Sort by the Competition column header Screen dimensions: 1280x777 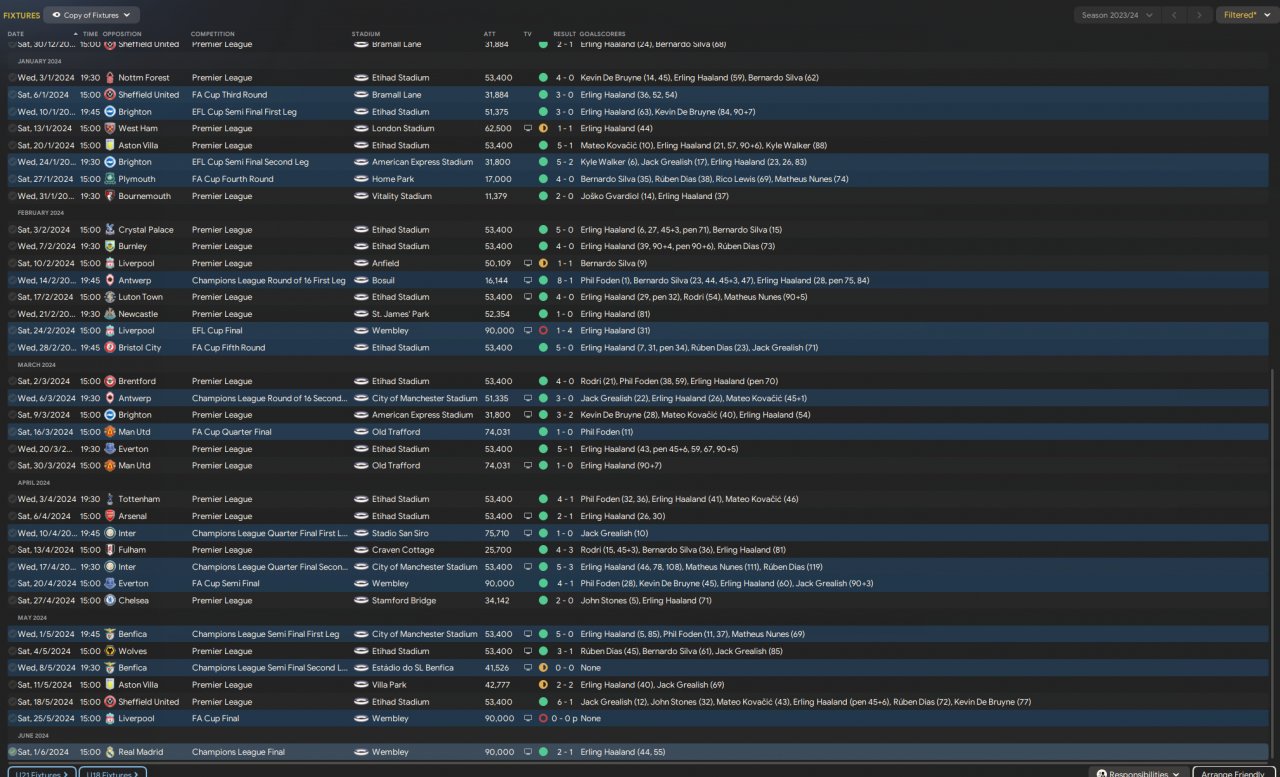pyautogui.click(x=213, y=34)
